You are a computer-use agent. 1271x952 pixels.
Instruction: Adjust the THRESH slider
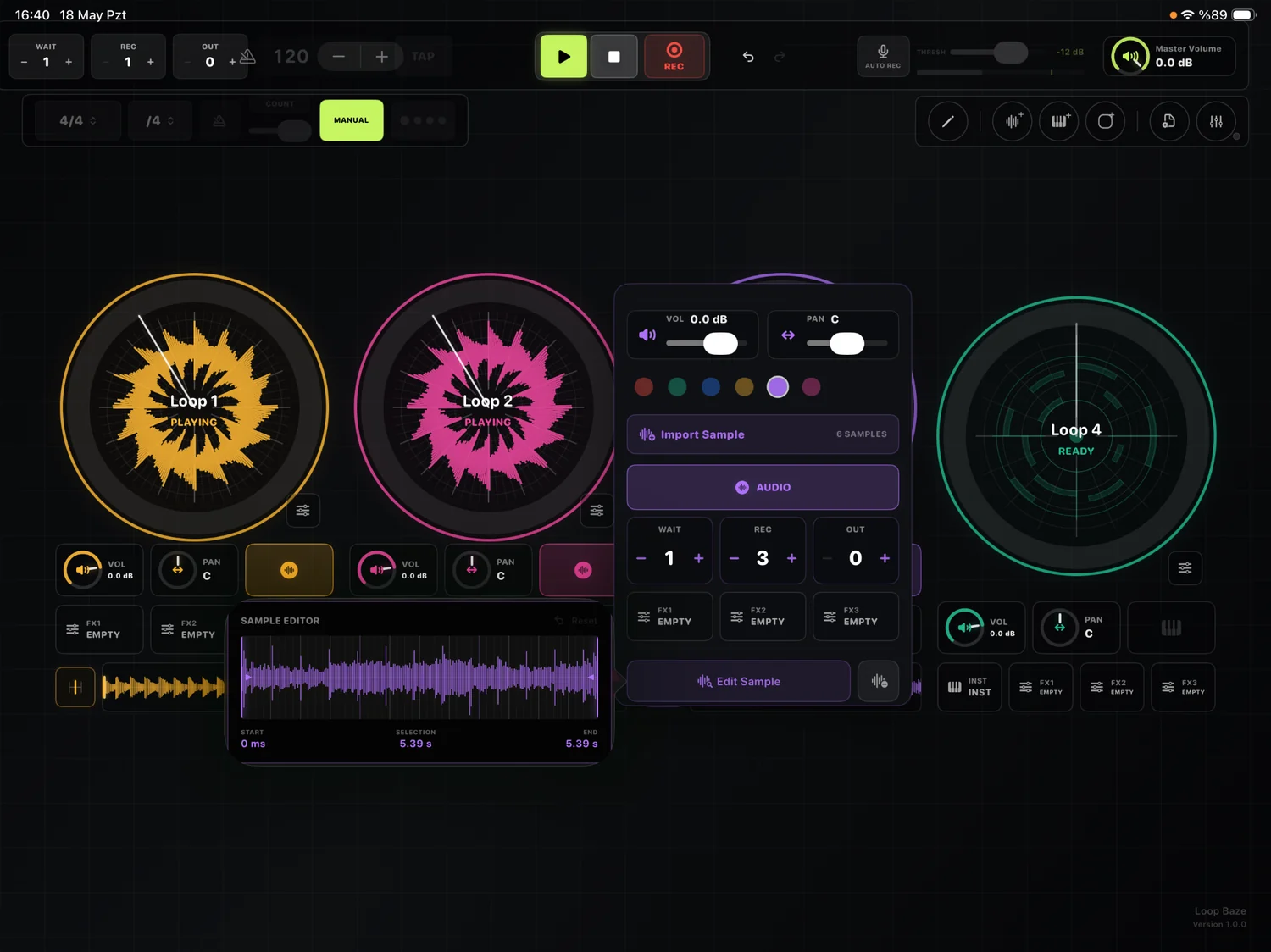1010,53
